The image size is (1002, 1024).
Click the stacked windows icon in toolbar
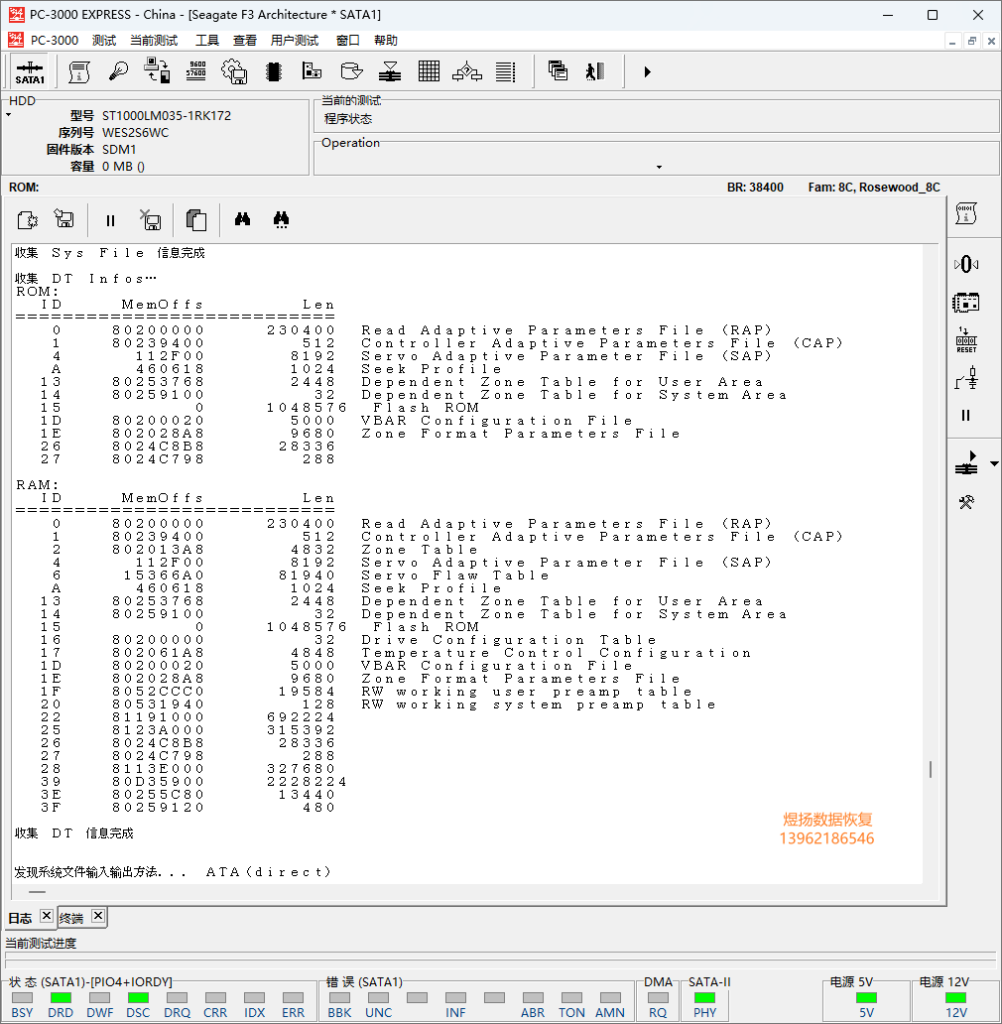(x=558, y=71)
